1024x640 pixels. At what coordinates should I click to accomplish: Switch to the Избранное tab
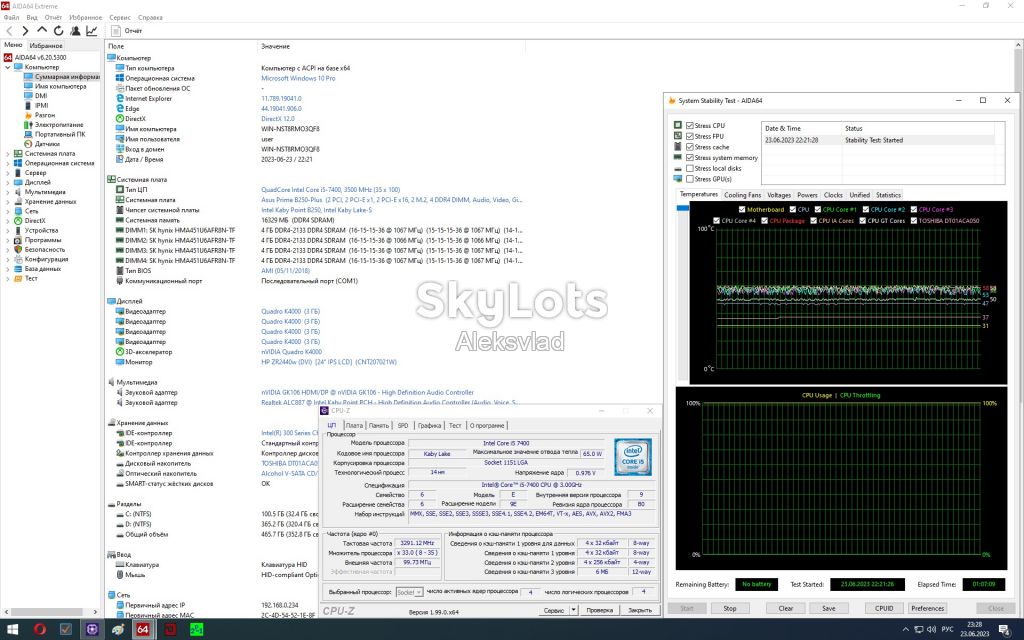tap(46, 46)
